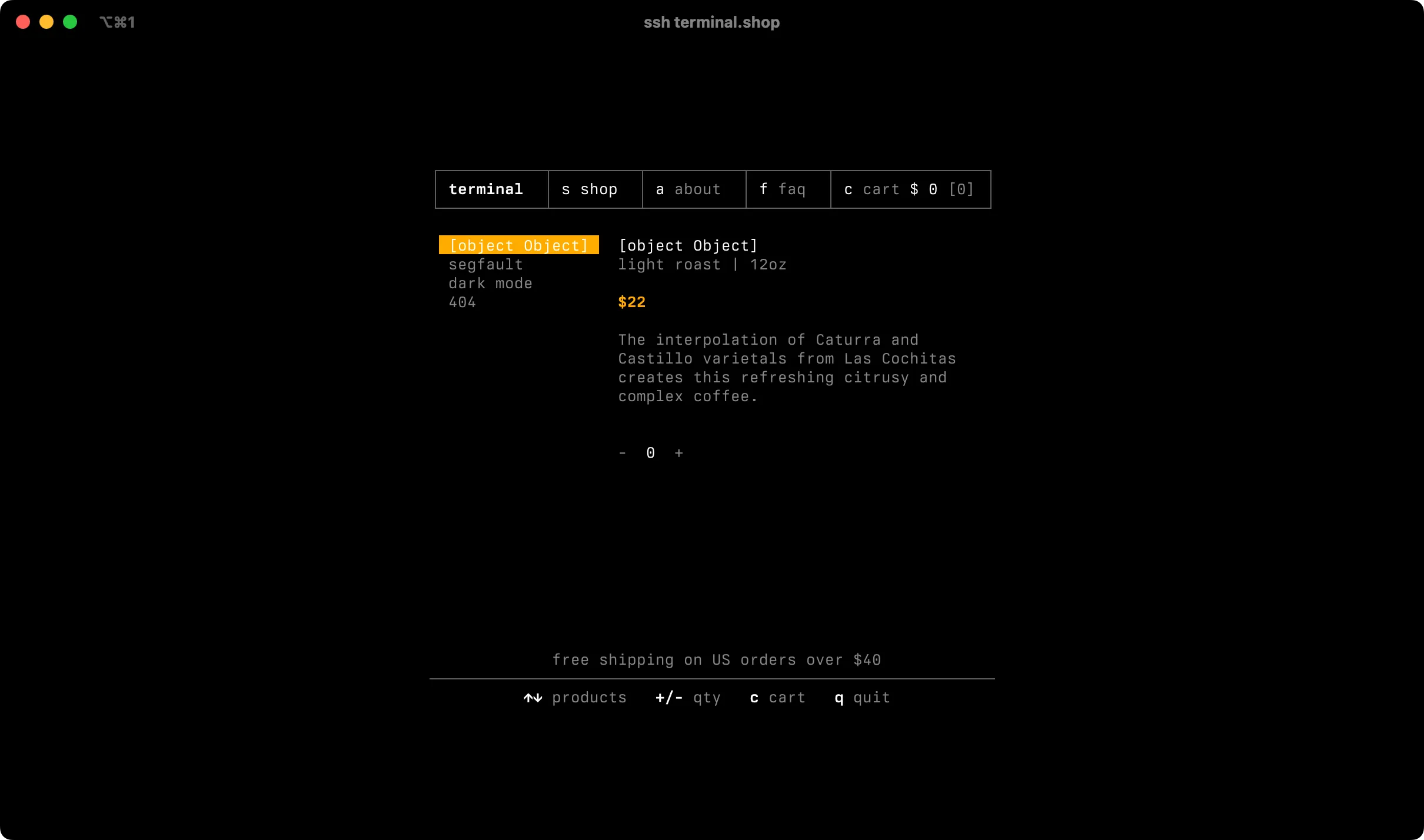Click the decrease quantity '-' button
Image resolution: width=1424 pixels, height=840 pixels.
pos(623,452)
